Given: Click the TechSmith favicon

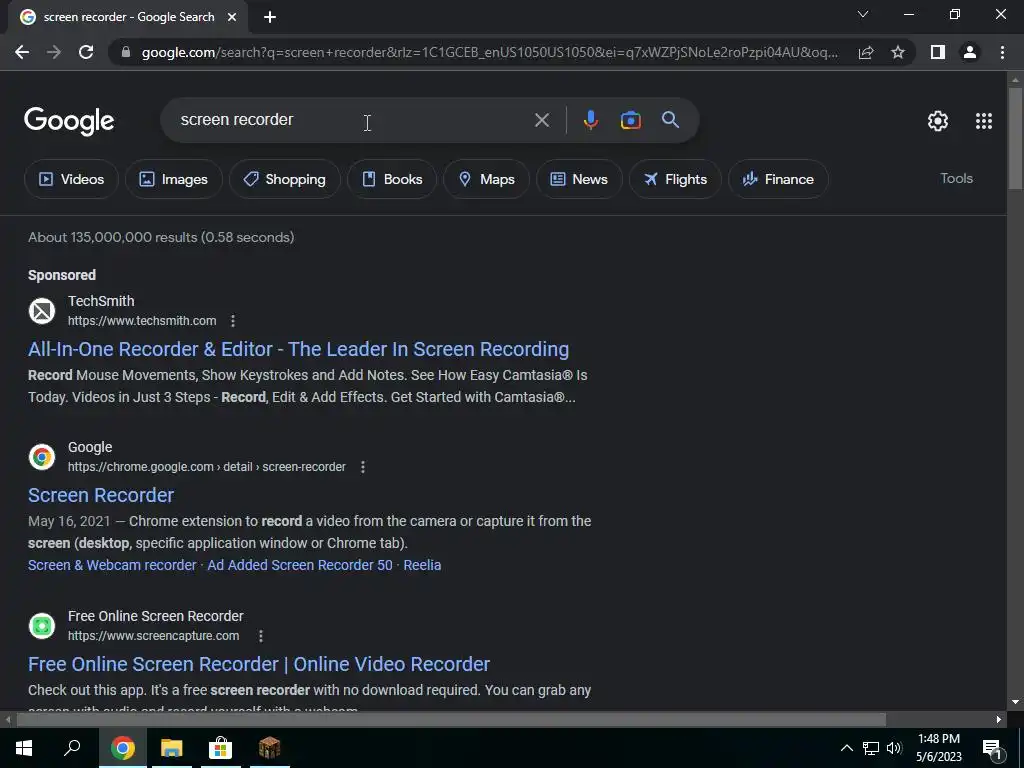Looking at the screenshot, I should [x=42, y=311].
